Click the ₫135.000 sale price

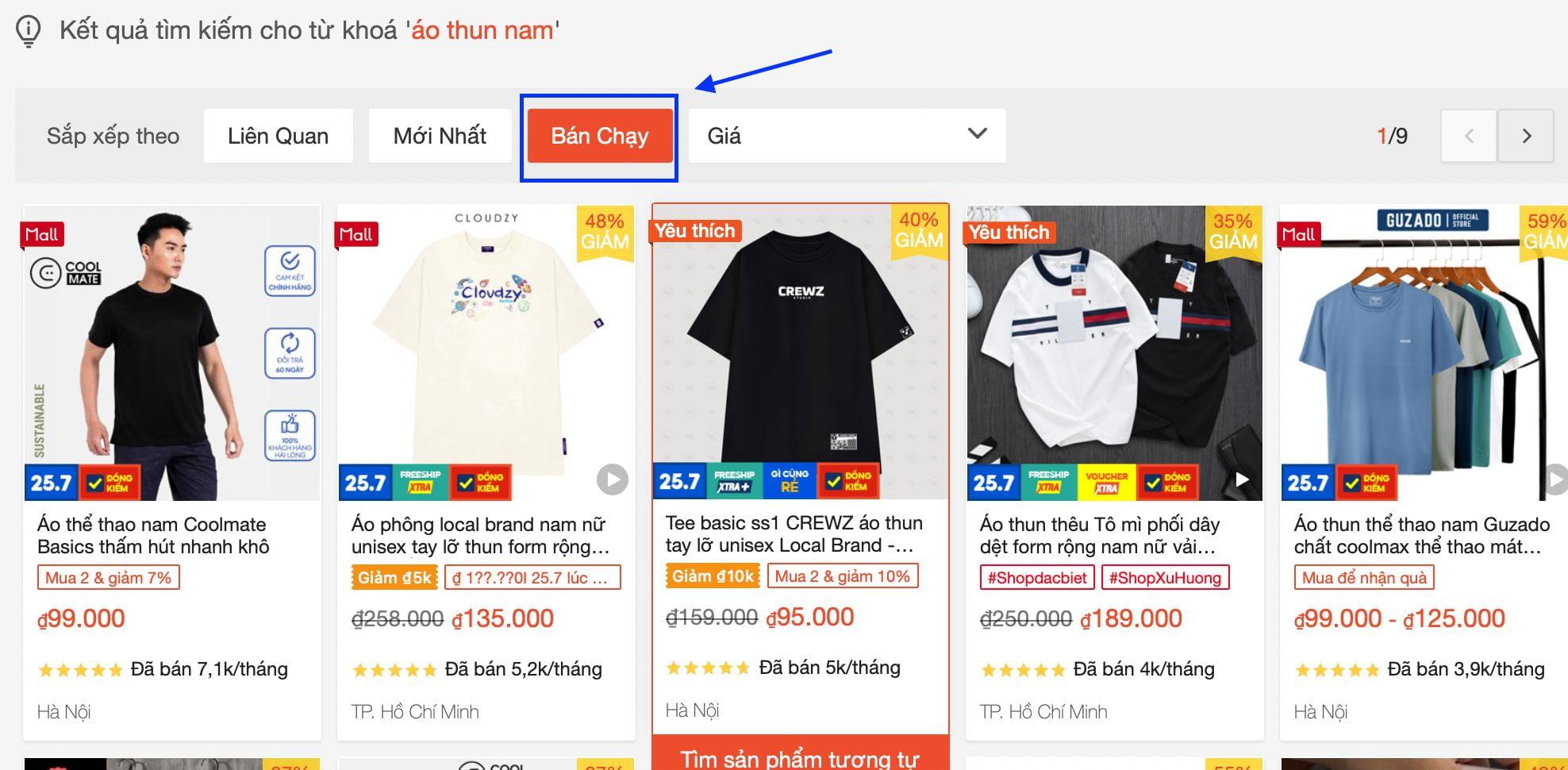click(x=502, y=618)
